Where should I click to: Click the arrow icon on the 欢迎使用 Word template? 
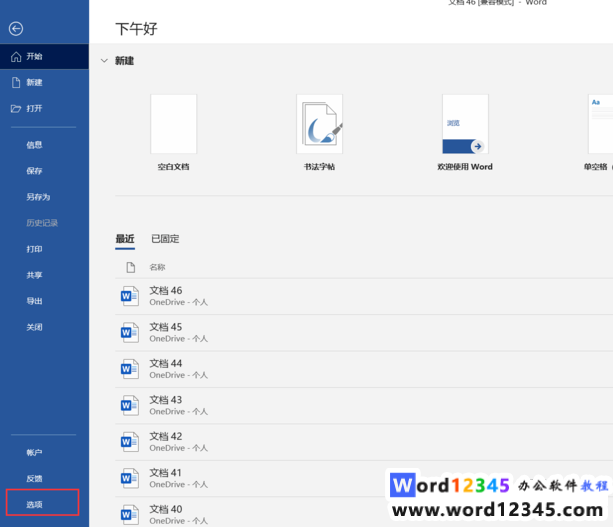tap(477, 146)
